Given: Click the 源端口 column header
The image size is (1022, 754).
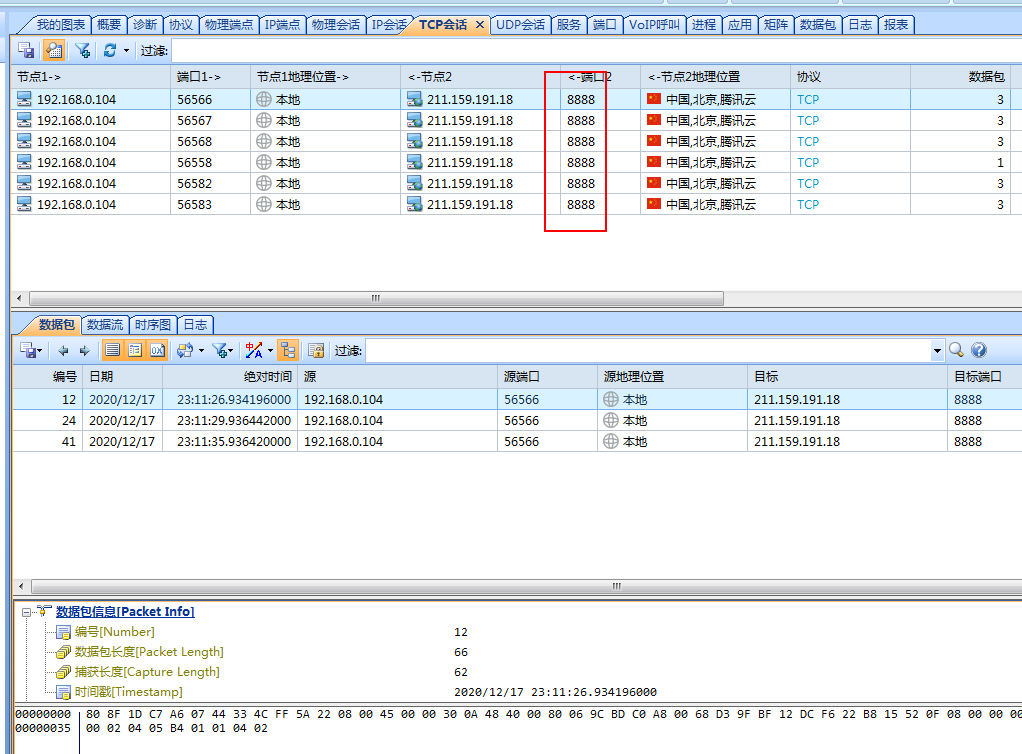Looking at the screenshot, I should tap(547, 377).
